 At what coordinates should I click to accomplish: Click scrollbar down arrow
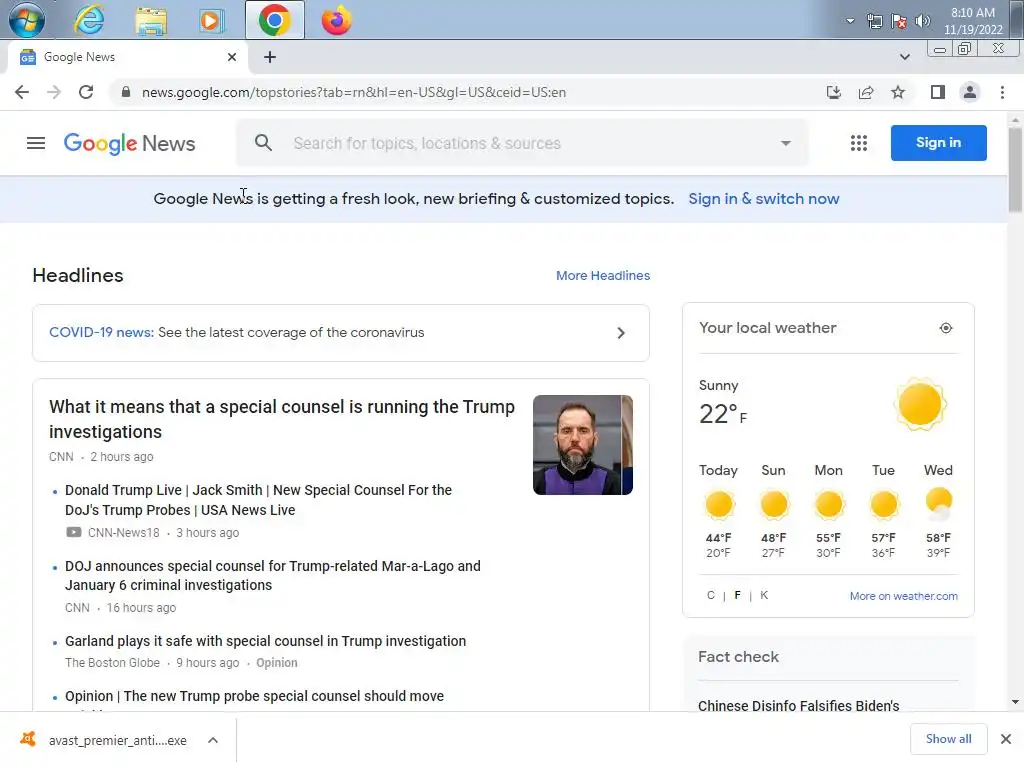click(1015, 703)
